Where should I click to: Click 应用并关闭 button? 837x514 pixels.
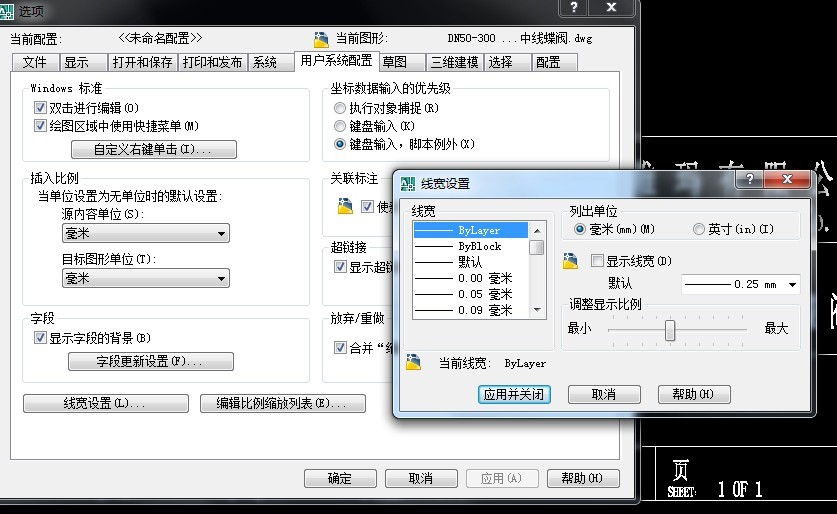[514, 394]
